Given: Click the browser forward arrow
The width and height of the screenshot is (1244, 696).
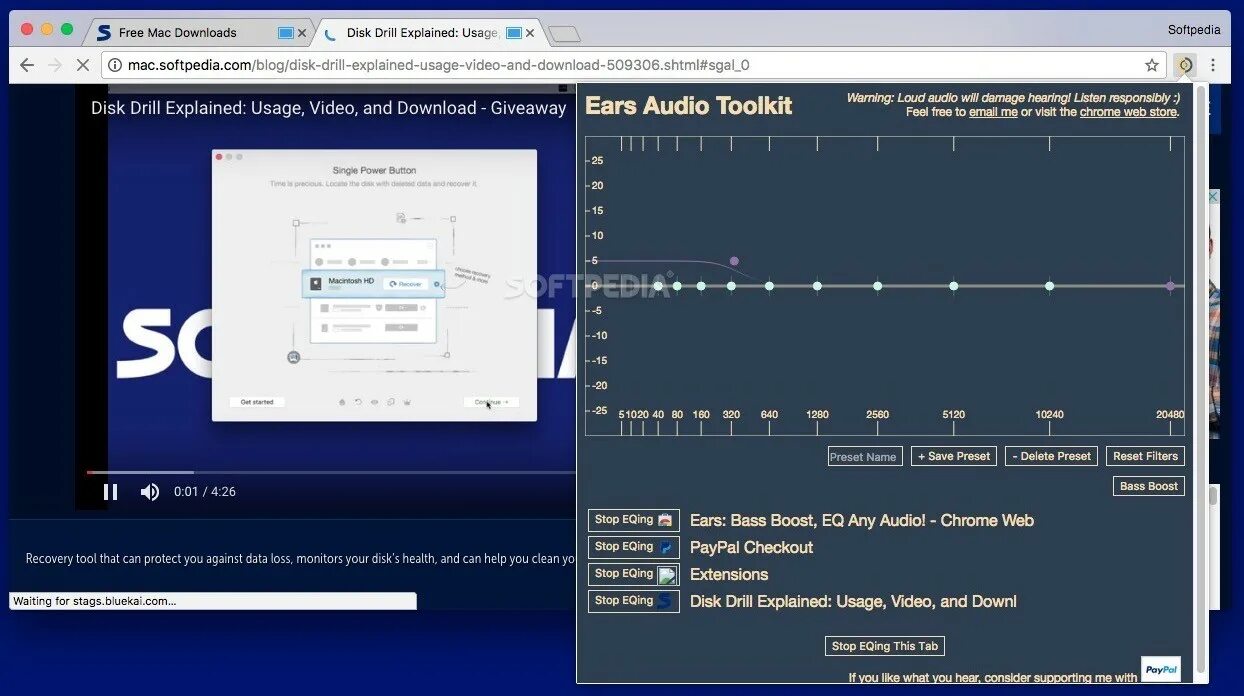Looking at the screenshot, I should coord(55,65).
